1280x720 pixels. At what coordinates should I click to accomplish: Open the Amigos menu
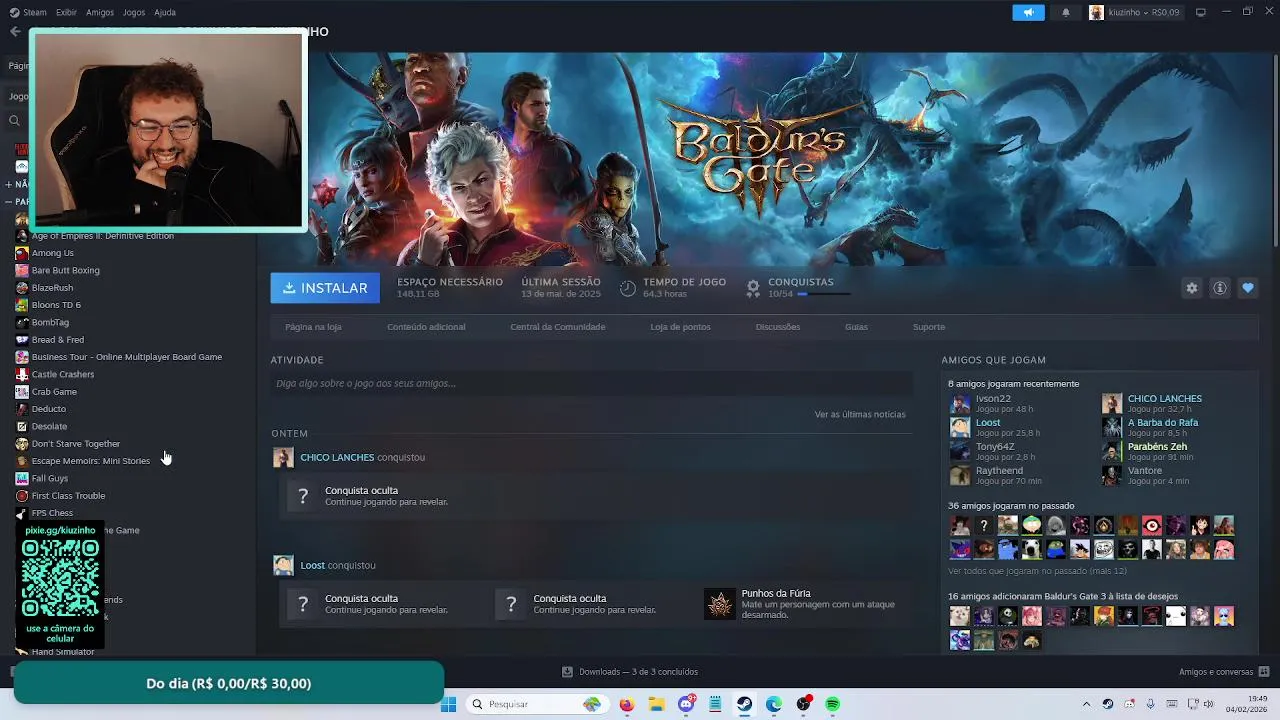point(100,12)
